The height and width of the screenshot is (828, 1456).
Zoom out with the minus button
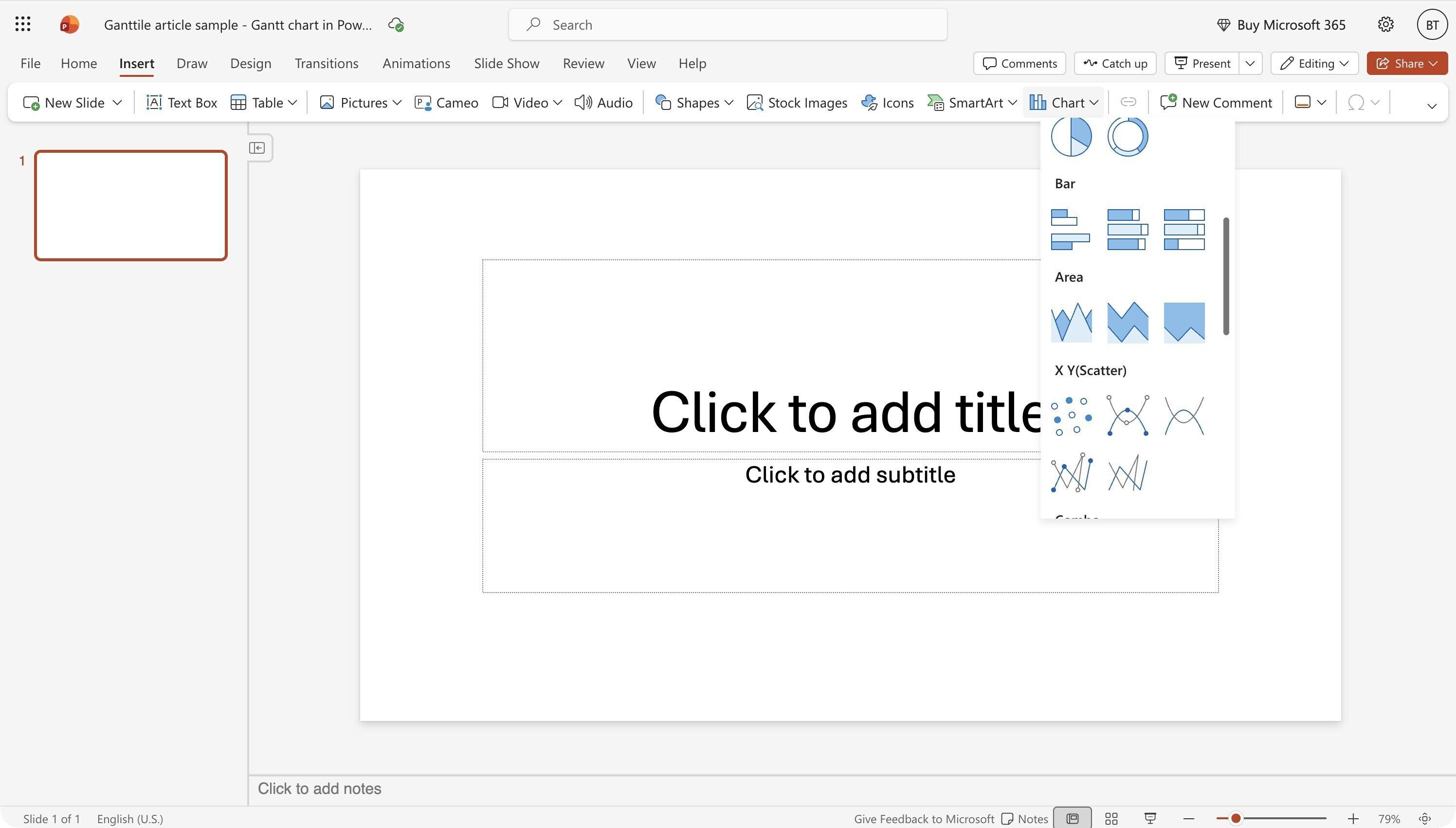[1189, 818]
